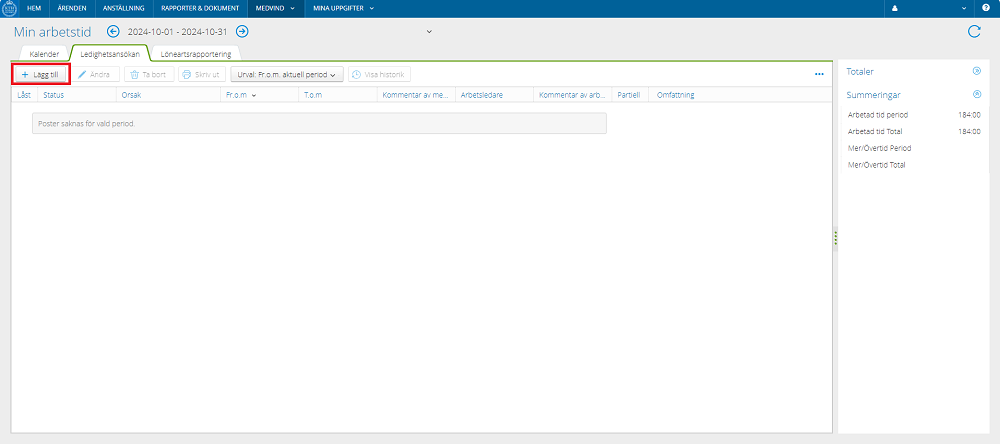Click the KTH logo icon
Screen dimensions: 1000x444
9,8
